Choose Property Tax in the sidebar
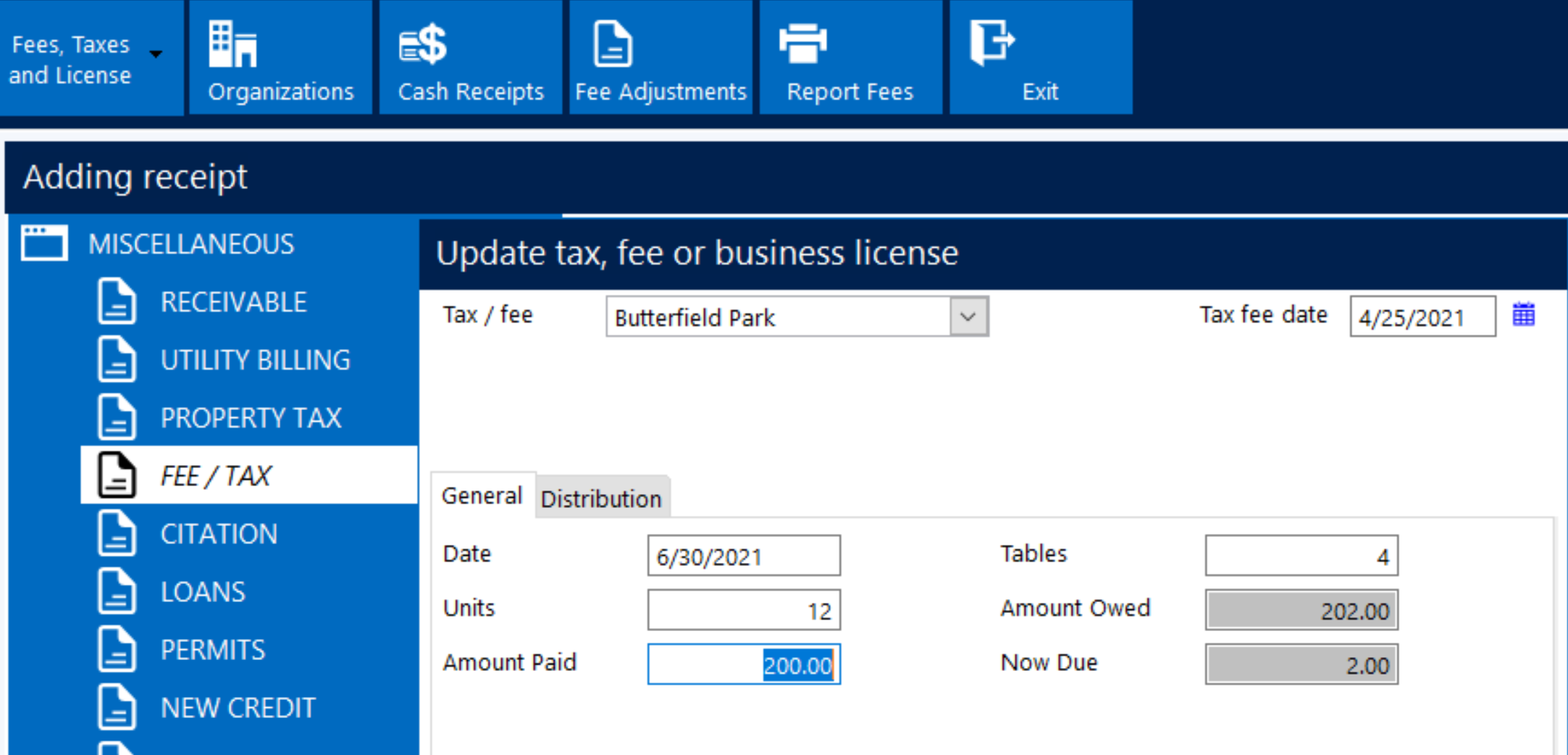 (x=251, y=418)
